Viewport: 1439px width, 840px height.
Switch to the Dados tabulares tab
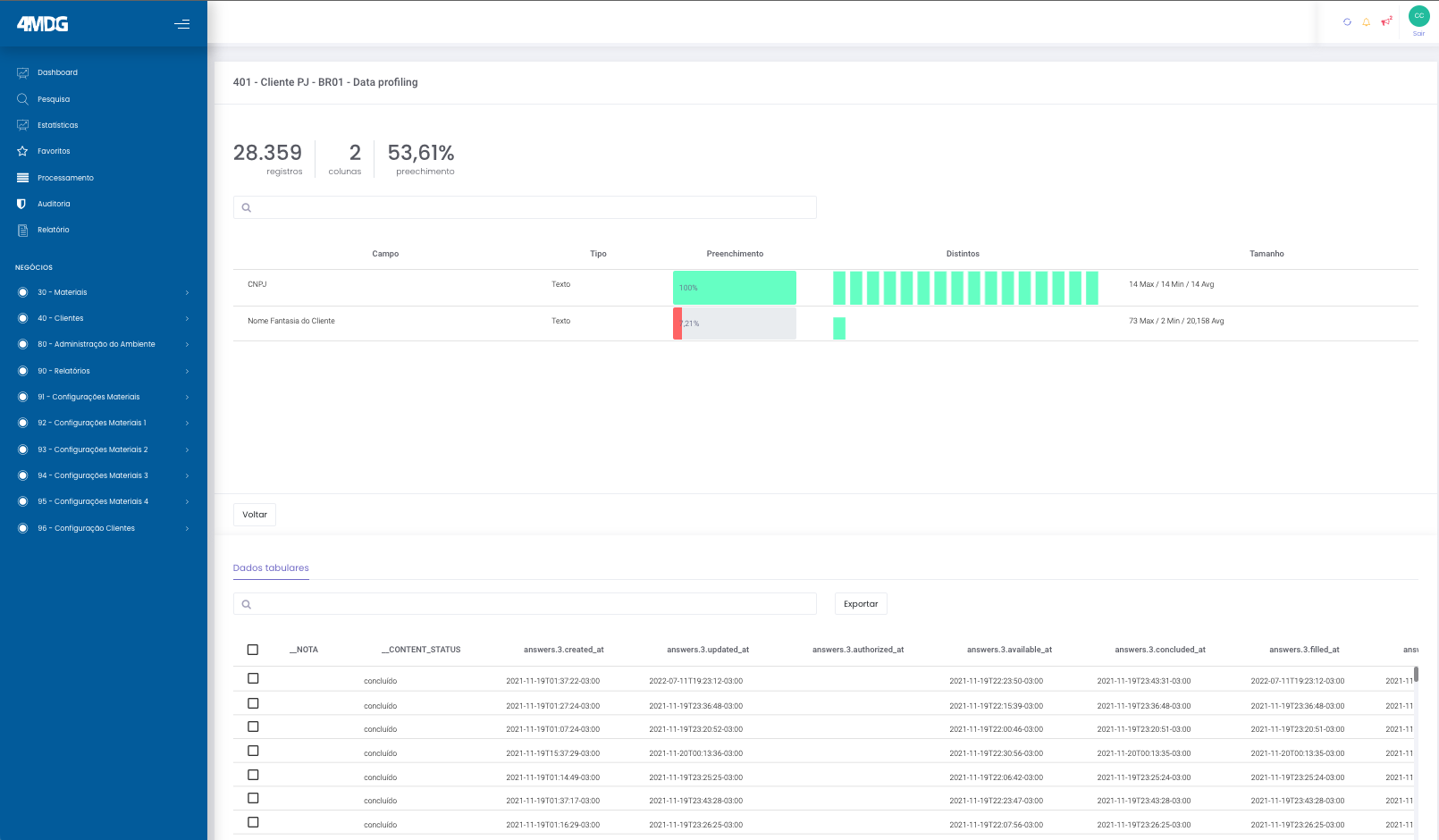(x=271, y=568)
